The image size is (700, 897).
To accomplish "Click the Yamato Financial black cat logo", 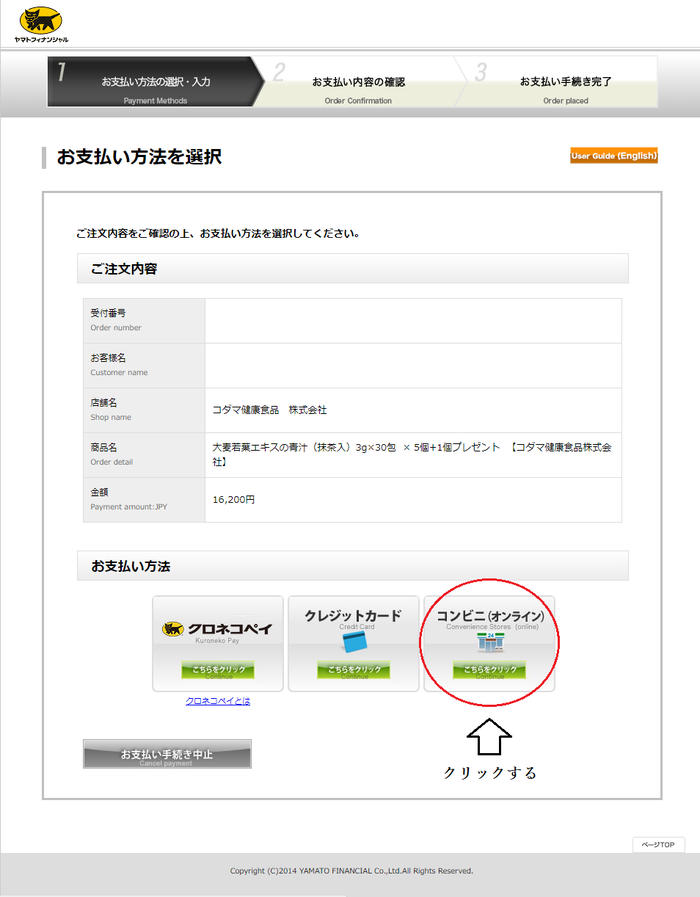I will [x=41, y=25].
